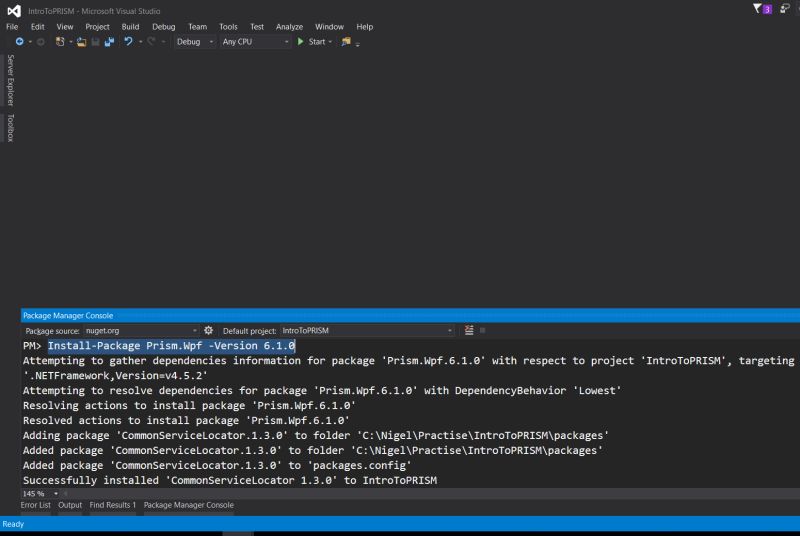Click the Navigate Backward arrow icon
Viewport: 800px width, 536px height.
(x=19, y=42)
